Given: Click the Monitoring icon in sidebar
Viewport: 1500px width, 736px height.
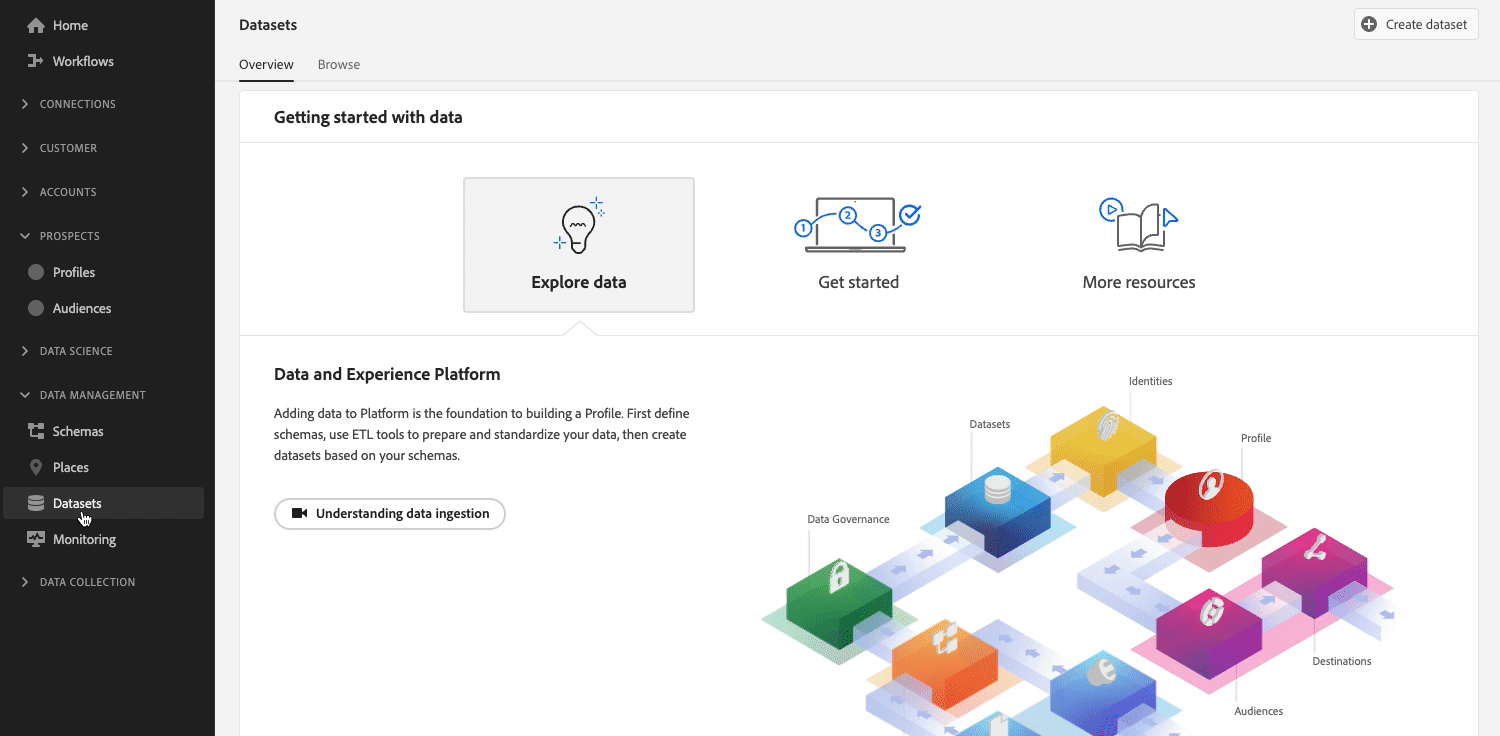Looking at the screenshot, I should [36, 539].
